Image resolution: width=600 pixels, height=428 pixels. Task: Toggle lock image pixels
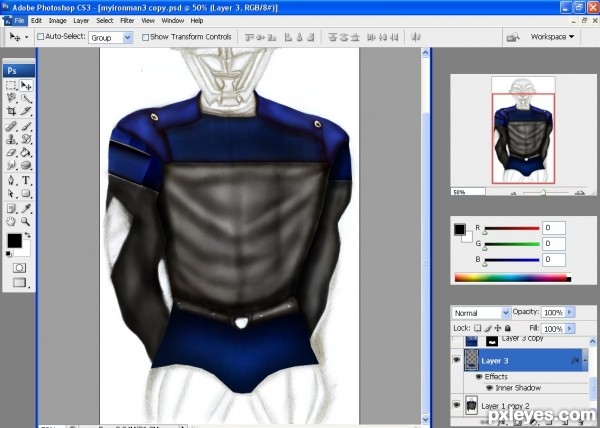point(488,328)
